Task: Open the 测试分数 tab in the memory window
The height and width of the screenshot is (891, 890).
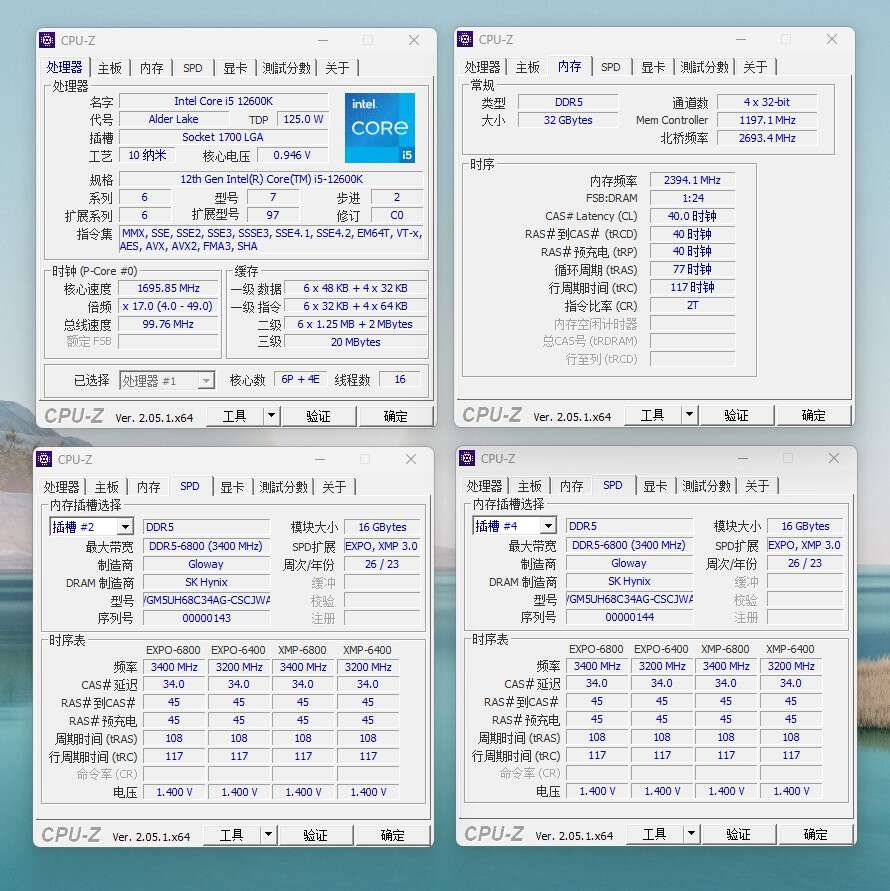Action: point(707,67)
